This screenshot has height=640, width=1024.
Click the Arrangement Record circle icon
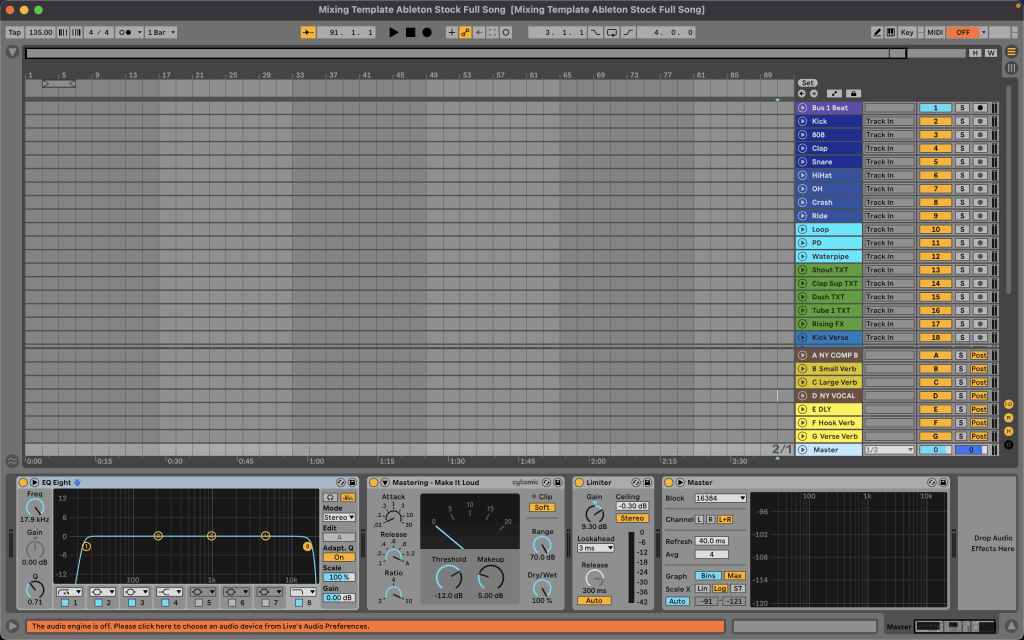pos(428,32)
